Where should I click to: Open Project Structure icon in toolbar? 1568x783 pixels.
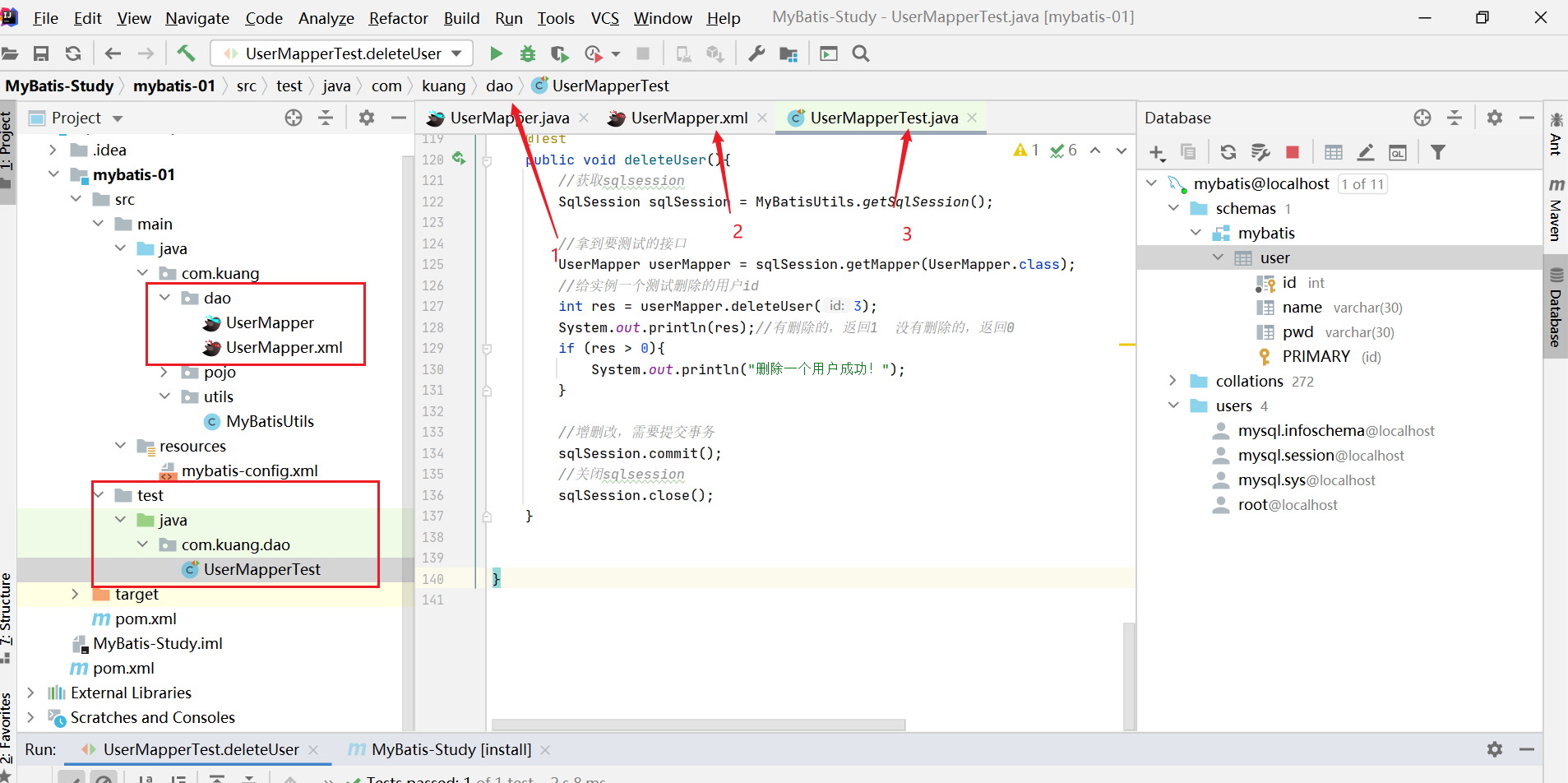click(x=789, y=53)
